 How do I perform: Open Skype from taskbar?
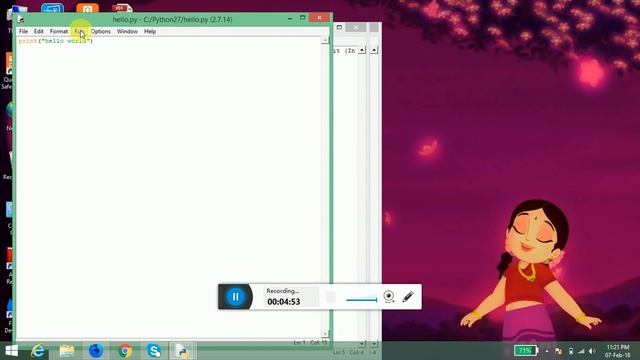tap(154, 351)
